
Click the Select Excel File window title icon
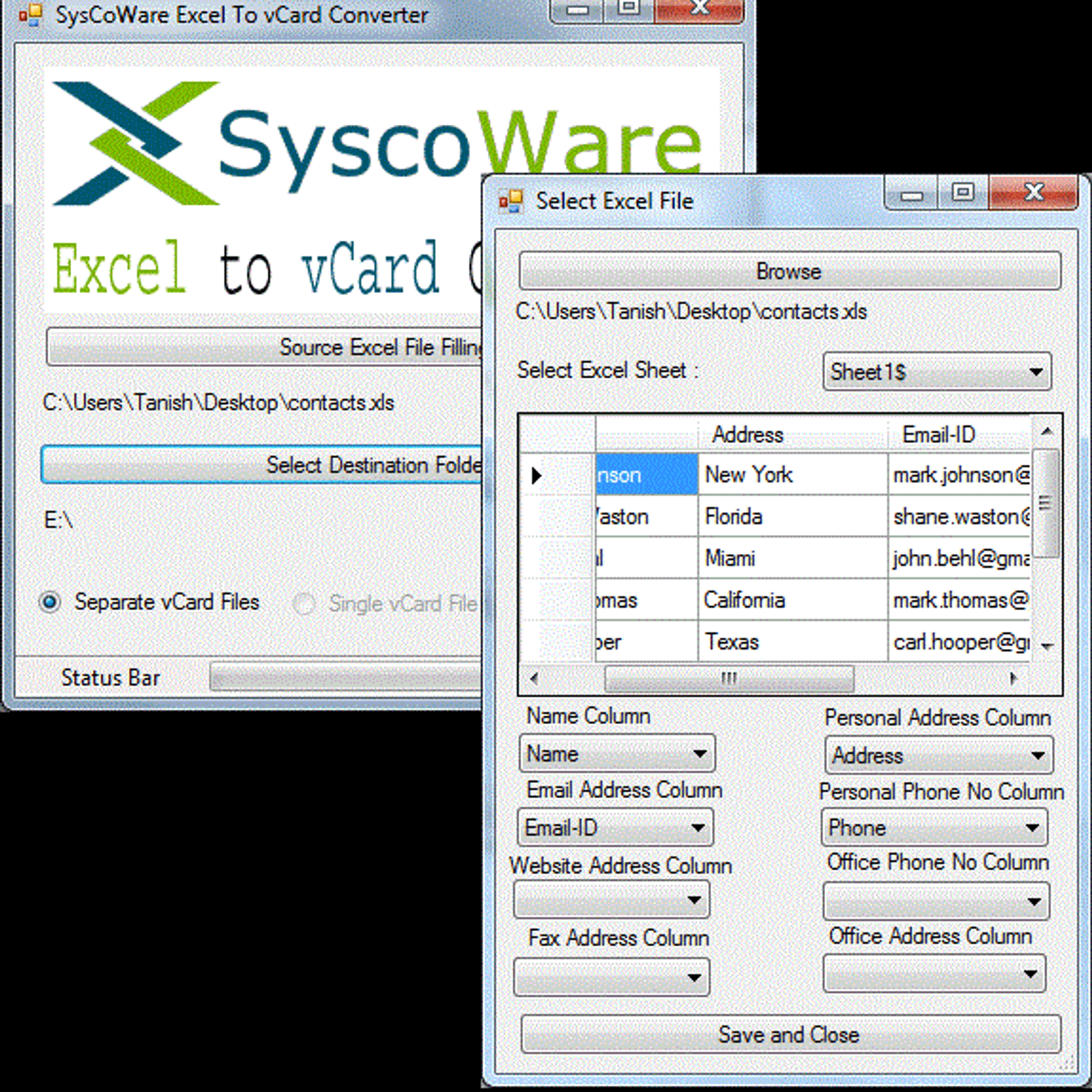tap(511, 201)
